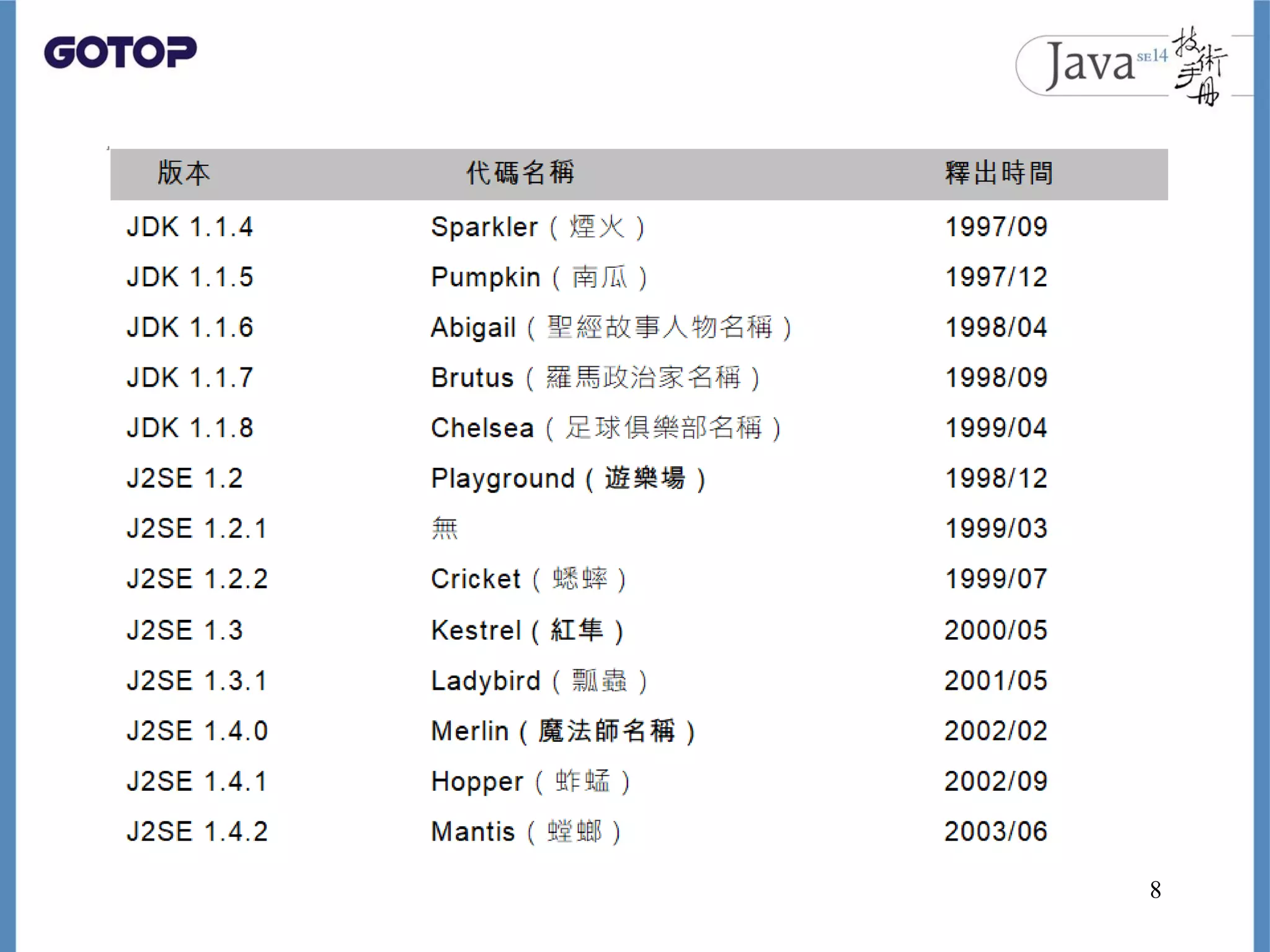Click the page number 8
Image resolution: width=1270 pixels, height=952 pixels.
tap(1155, 890)
